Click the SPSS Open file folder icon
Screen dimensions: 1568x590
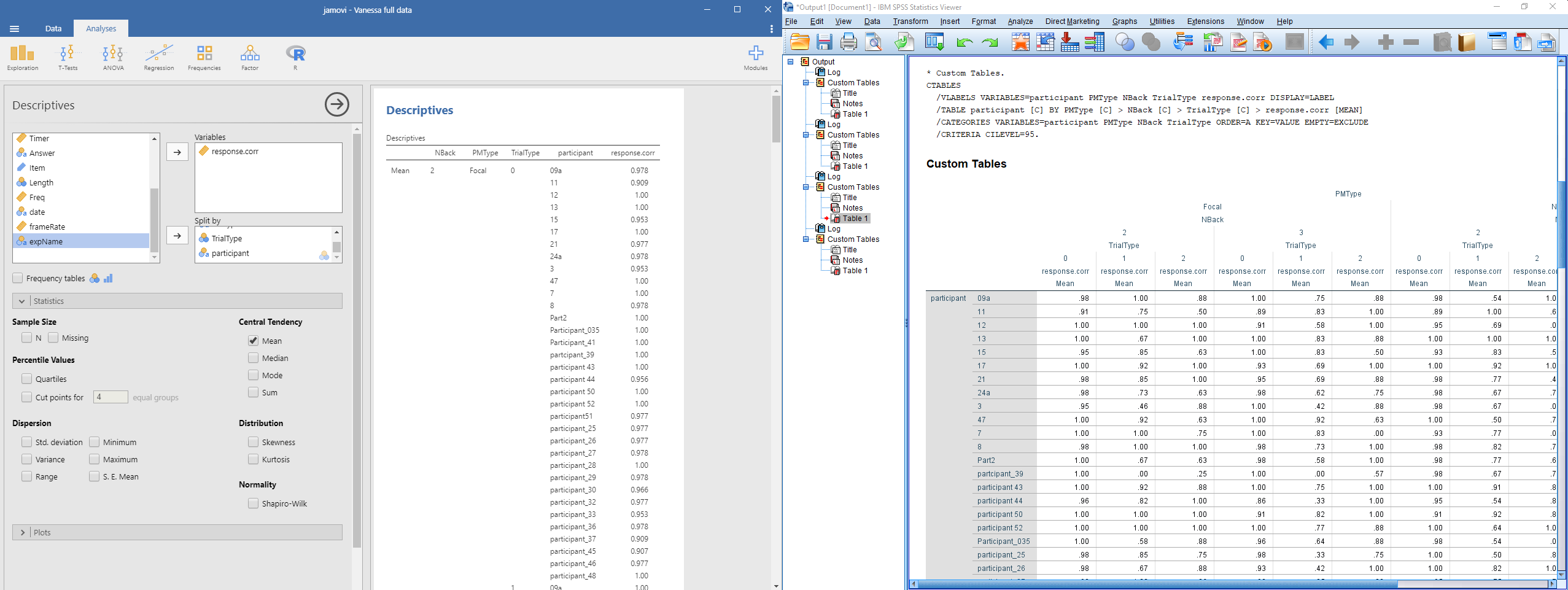[799, 42]
